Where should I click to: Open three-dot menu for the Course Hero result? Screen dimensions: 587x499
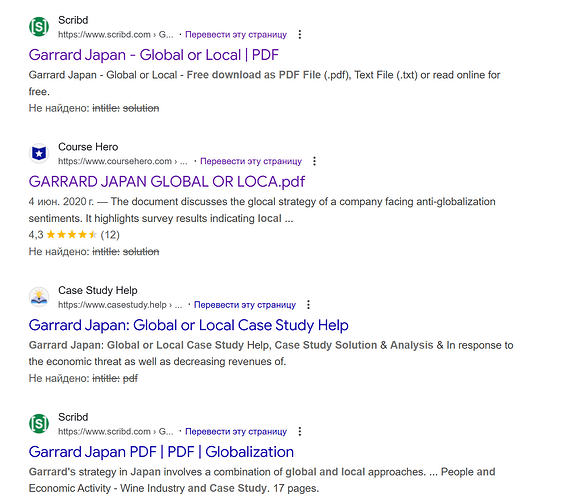coord(314,161)
